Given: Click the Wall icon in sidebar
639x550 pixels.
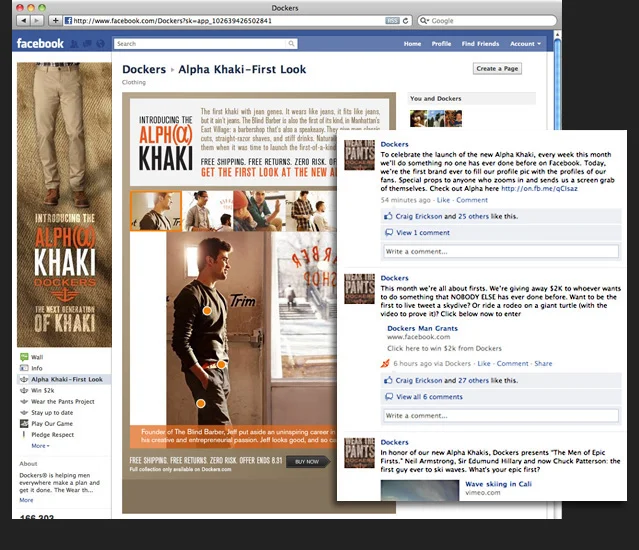Looking at the screenshot, I should tap(24, 357).
